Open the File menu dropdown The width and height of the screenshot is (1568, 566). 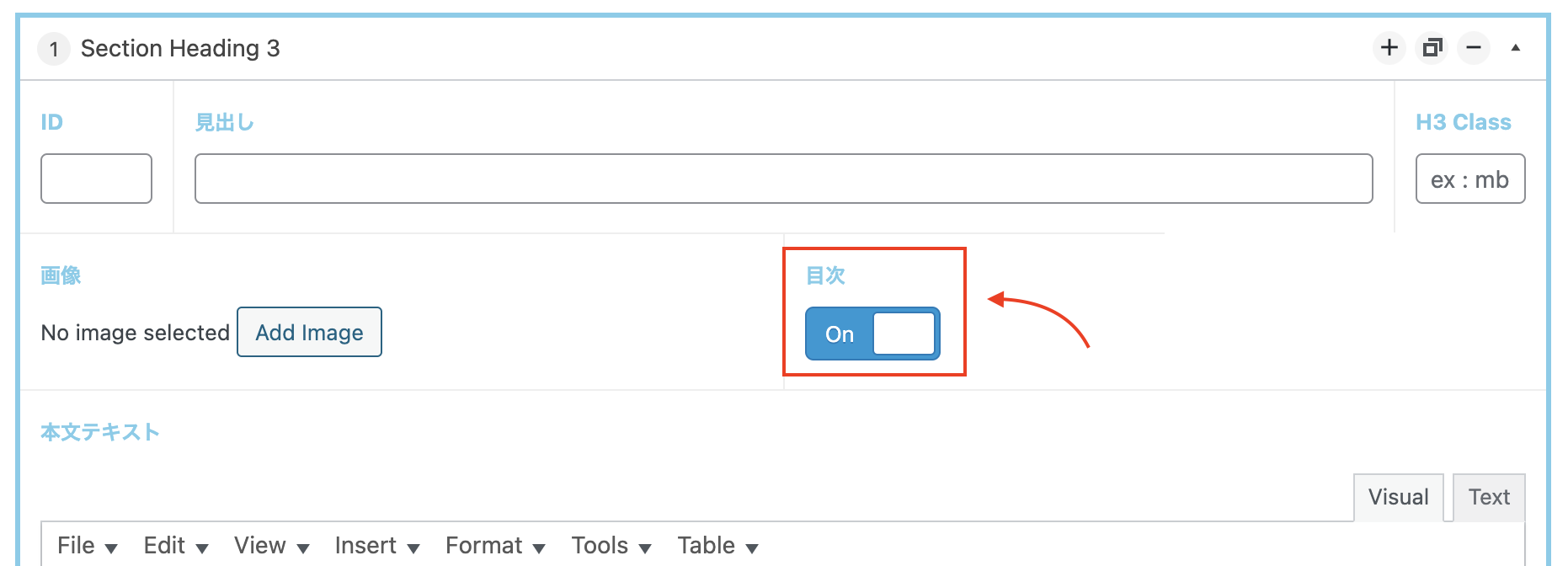click(87, 546)
